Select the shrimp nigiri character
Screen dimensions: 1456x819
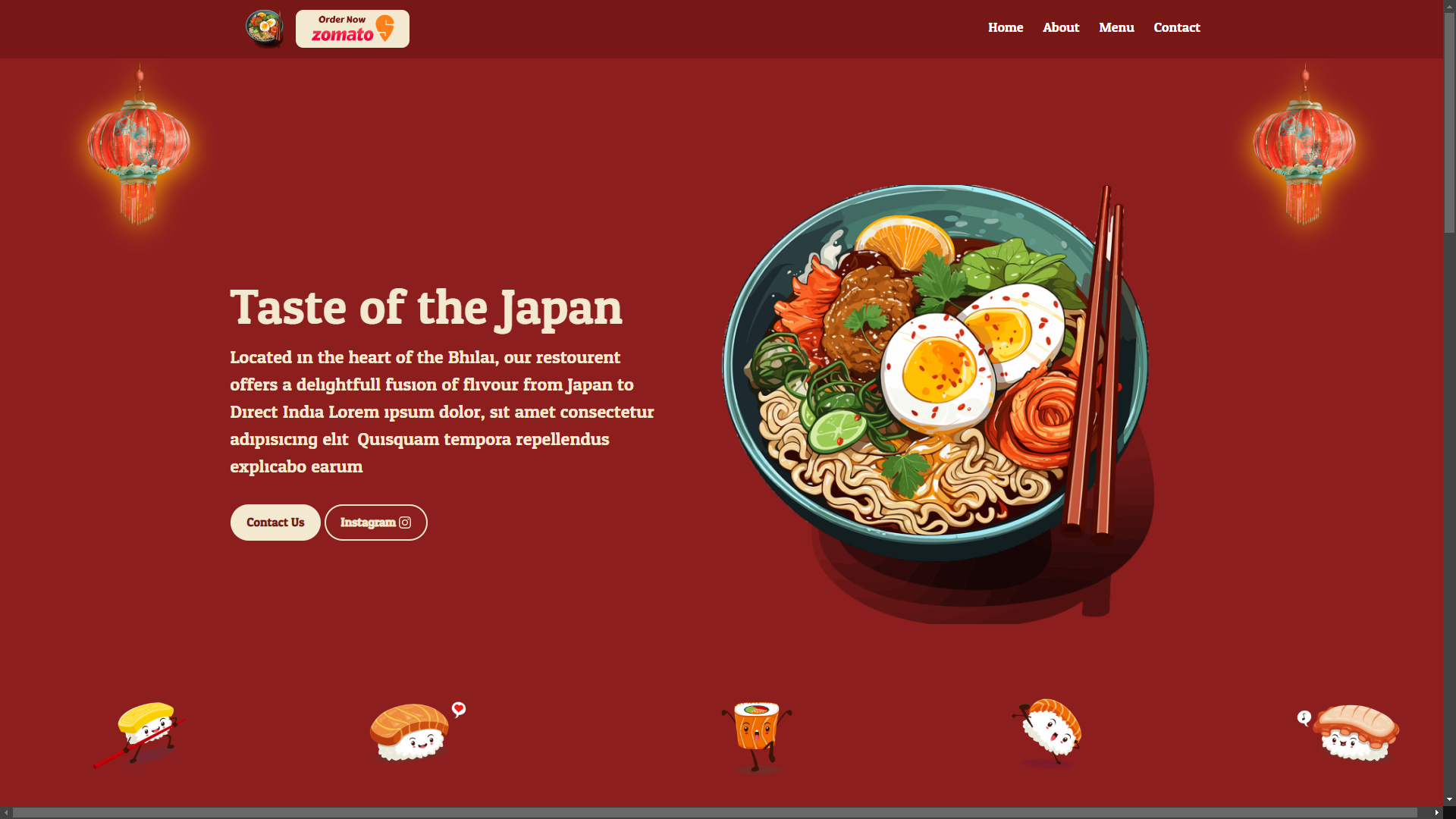tap(1348, 733)
